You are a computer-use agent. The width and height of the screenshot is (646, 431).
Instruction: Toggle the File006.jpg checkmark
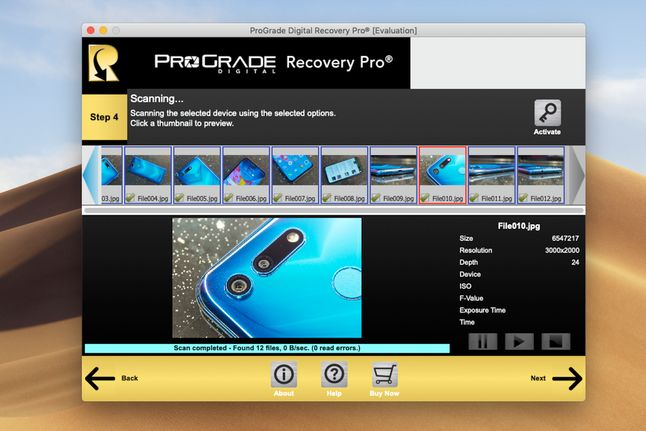click(229, 198)
